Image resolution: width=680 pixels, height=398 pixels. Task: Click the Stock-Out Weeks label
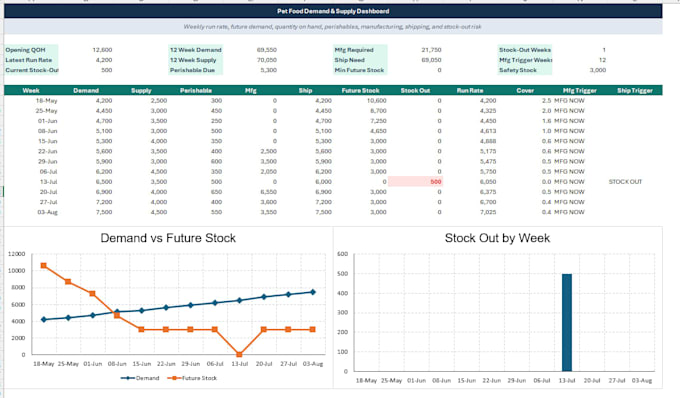(x=525, y=50)
